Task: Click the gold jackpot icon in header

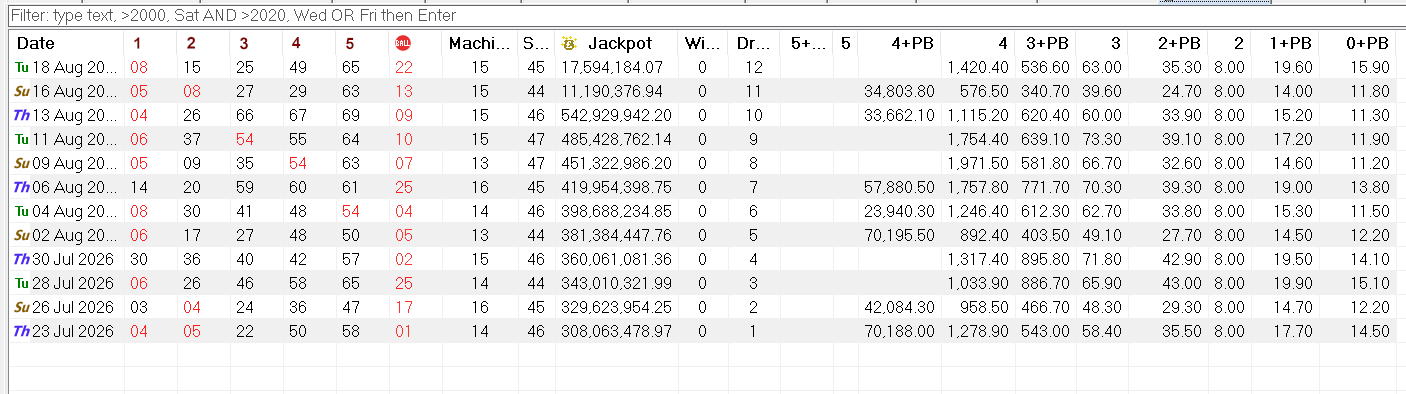Action: point(569,43)
